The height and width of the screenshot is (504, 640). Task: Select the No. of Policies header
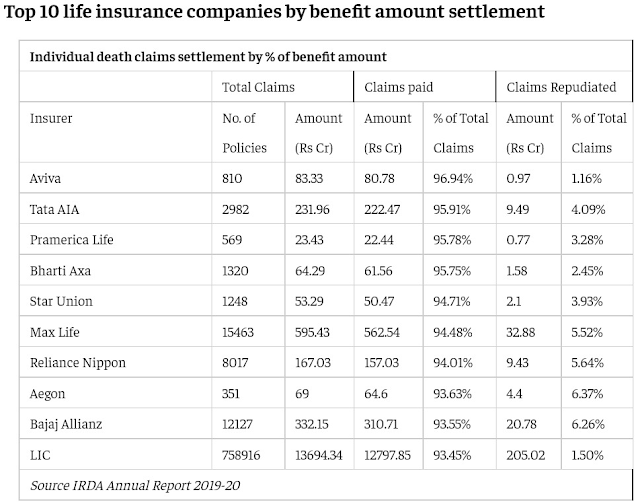tap(245, 132)
